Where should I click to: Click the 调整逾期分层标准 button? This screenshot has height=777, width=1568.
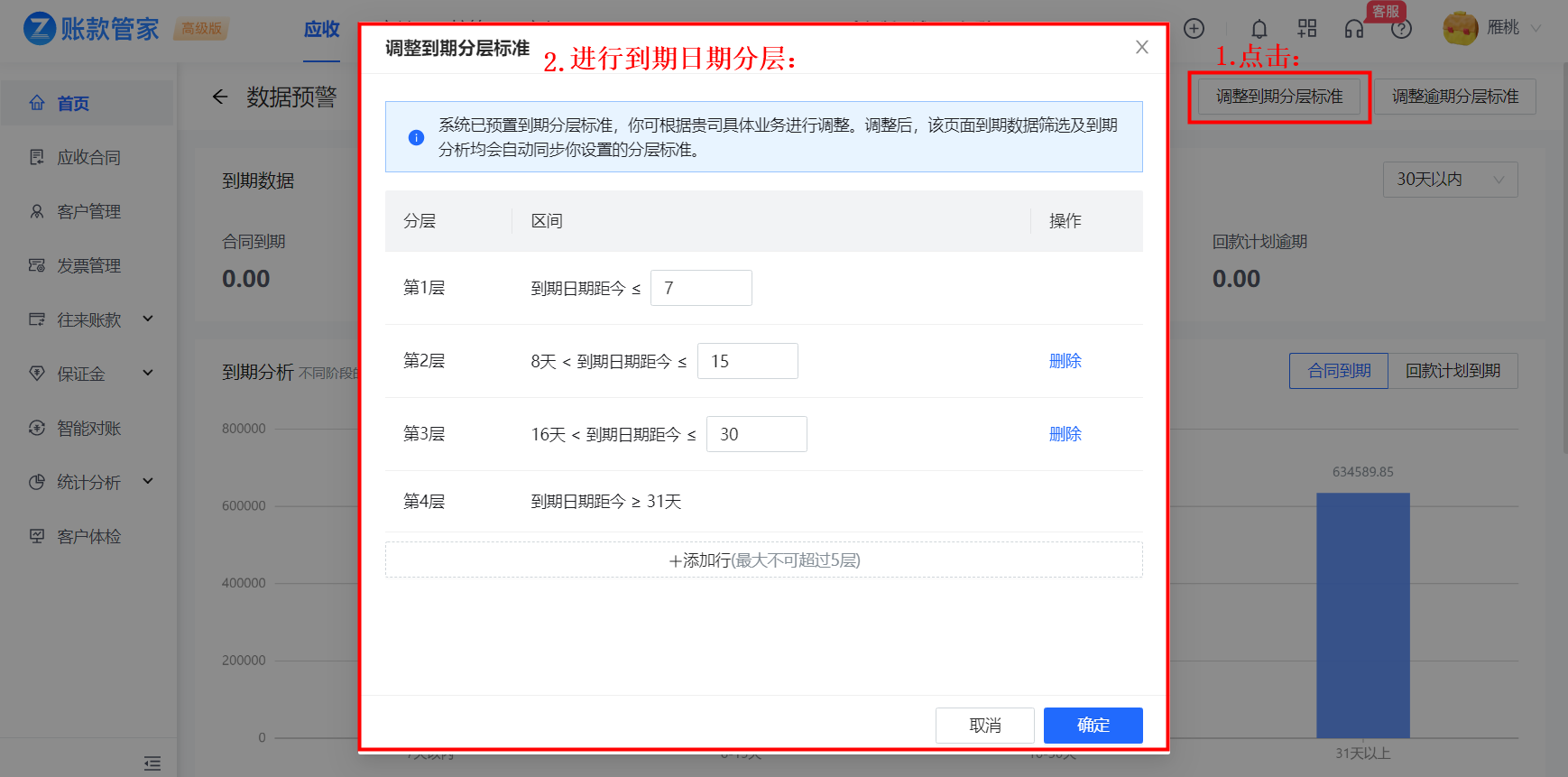coord(1455,97)
